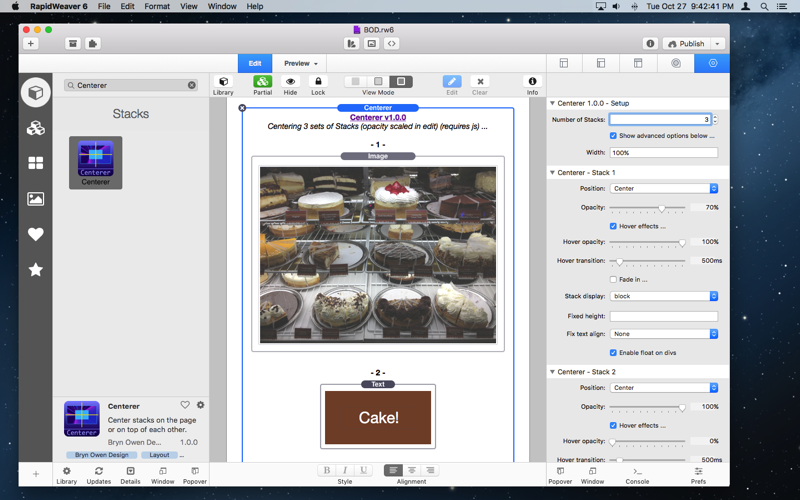Viewport: 800px width, 500px height.
Task: Collapse Centerer - Stack 2 section
Action: (552, 372)
